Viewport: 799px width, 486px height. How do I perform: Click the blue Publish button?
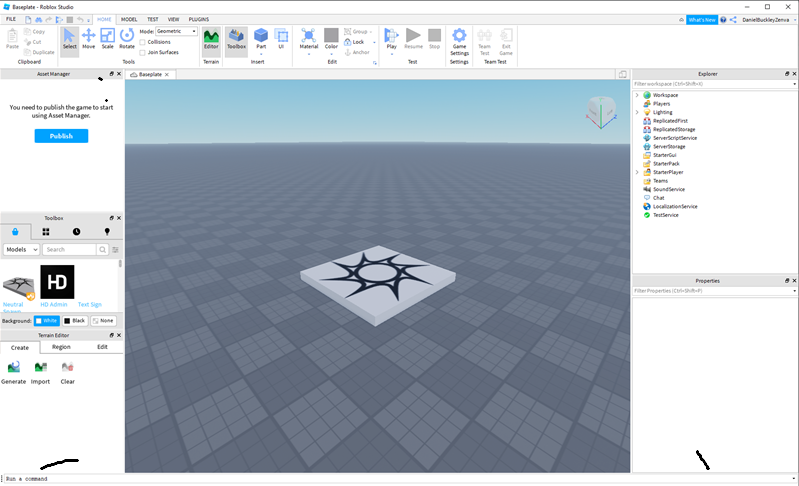click(x=61, y=136)
